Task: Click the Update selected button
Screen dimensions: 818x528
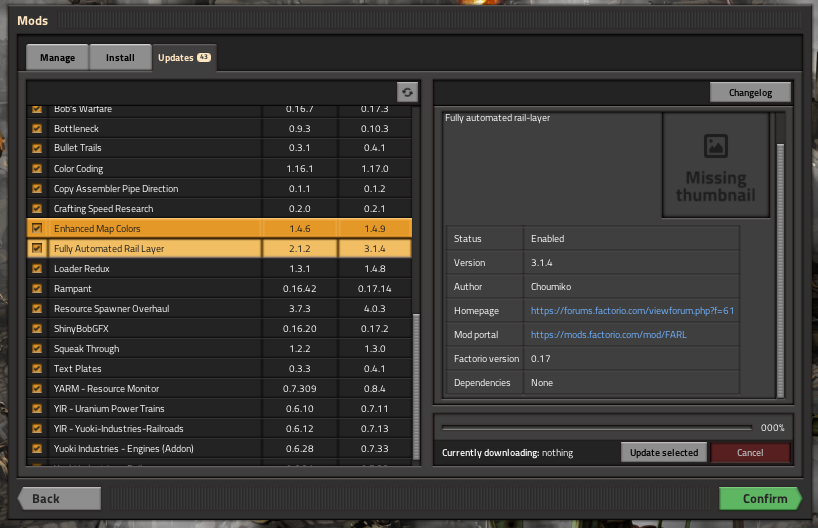Action: pos(664,452)
